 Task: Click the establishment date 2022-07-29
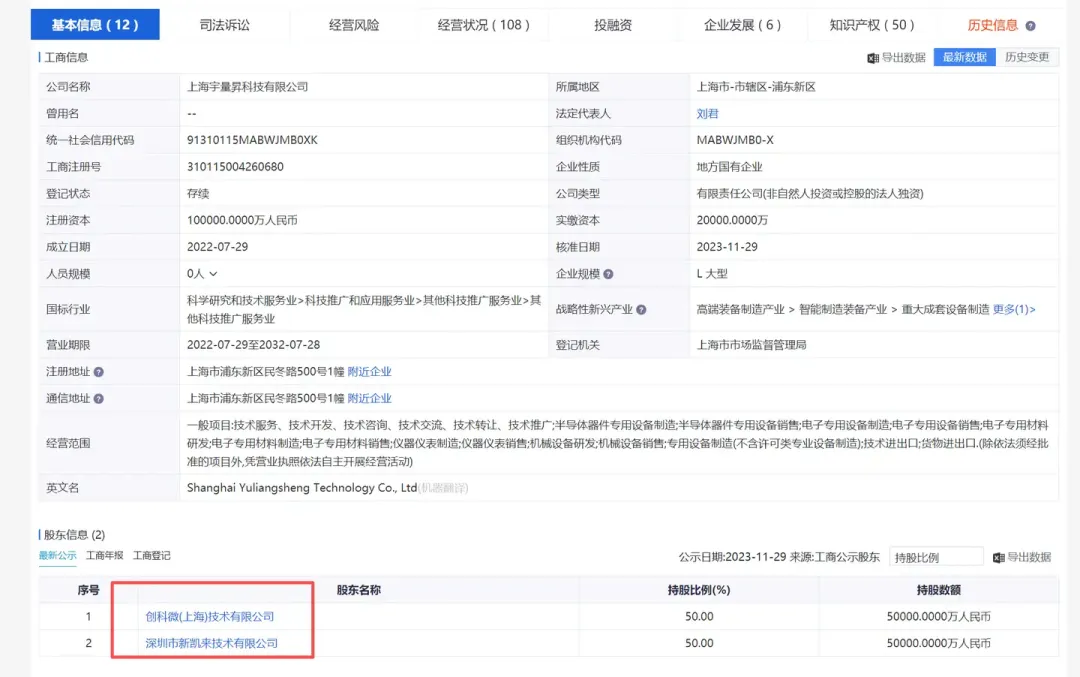(217, 247)
